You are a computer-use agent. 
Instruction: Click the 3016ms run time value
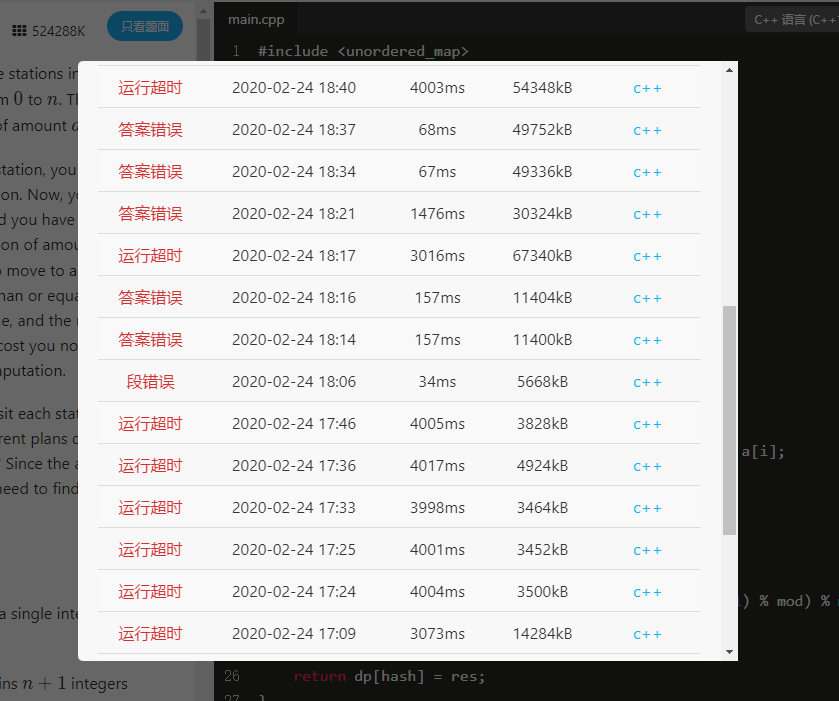[437, 256]
